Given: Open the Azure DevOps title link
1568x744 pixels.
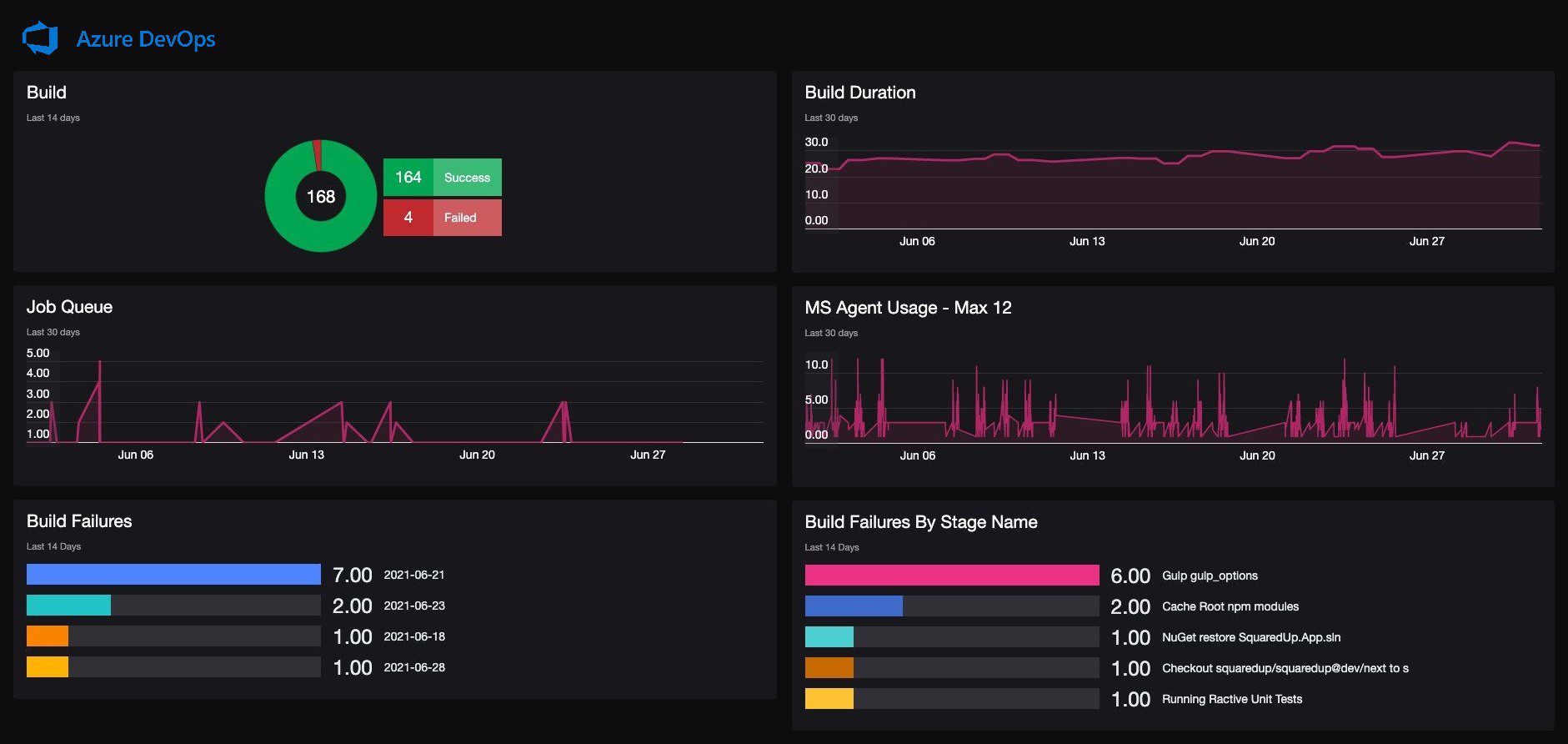Looking at the screenshot, I should coord(146,39).
